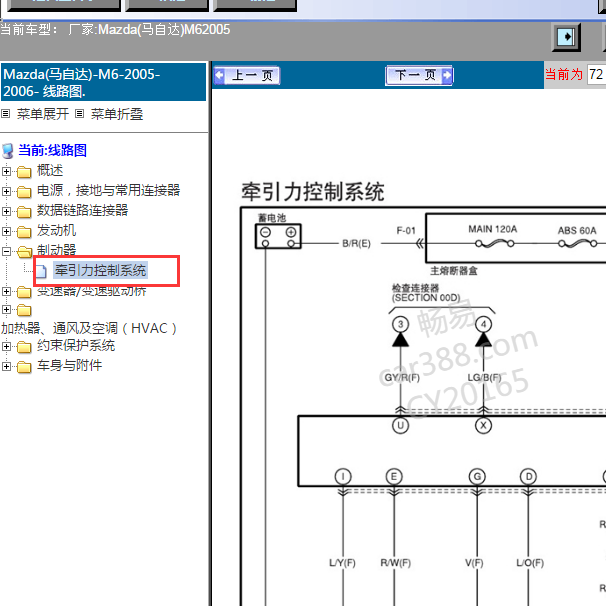Click the open 制动器 folder icon
The width and height of the screenshot is (606, 606).
click(24, 252)
